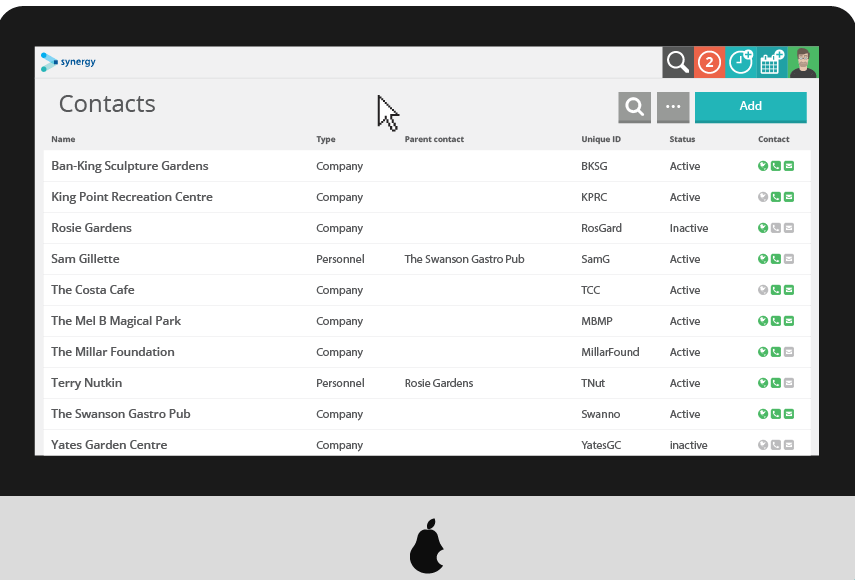855x580 pixels.
Task: Open The Costa Cafe contact
Action: (x=93, y=290)
